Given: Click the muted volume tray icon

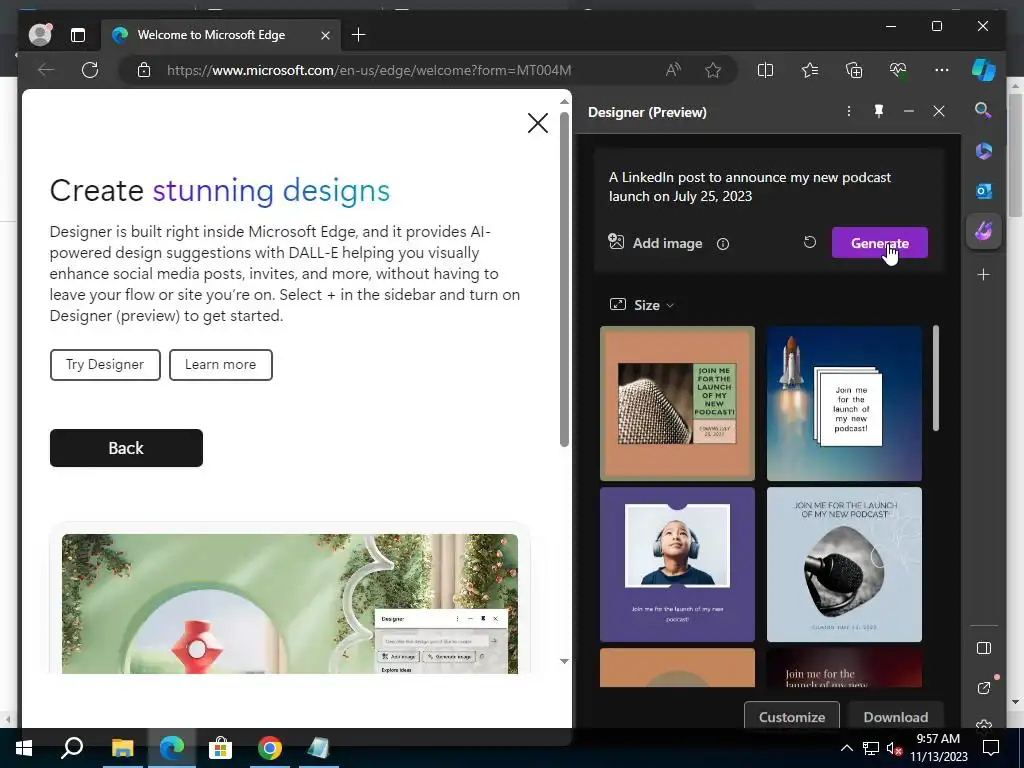Looking at the screenshot, I should 894,748.
